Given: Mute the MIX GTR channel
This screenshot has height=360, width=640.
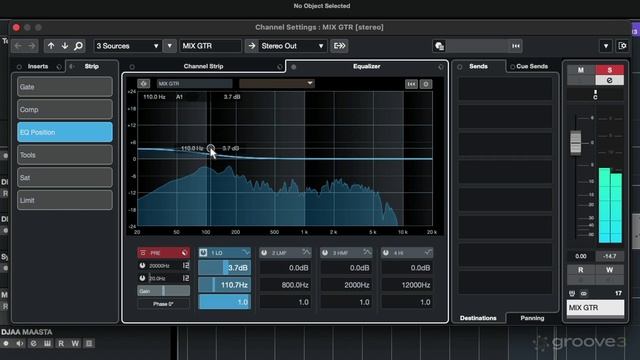Looking at the screenshot, I should (x=581, y=70).
